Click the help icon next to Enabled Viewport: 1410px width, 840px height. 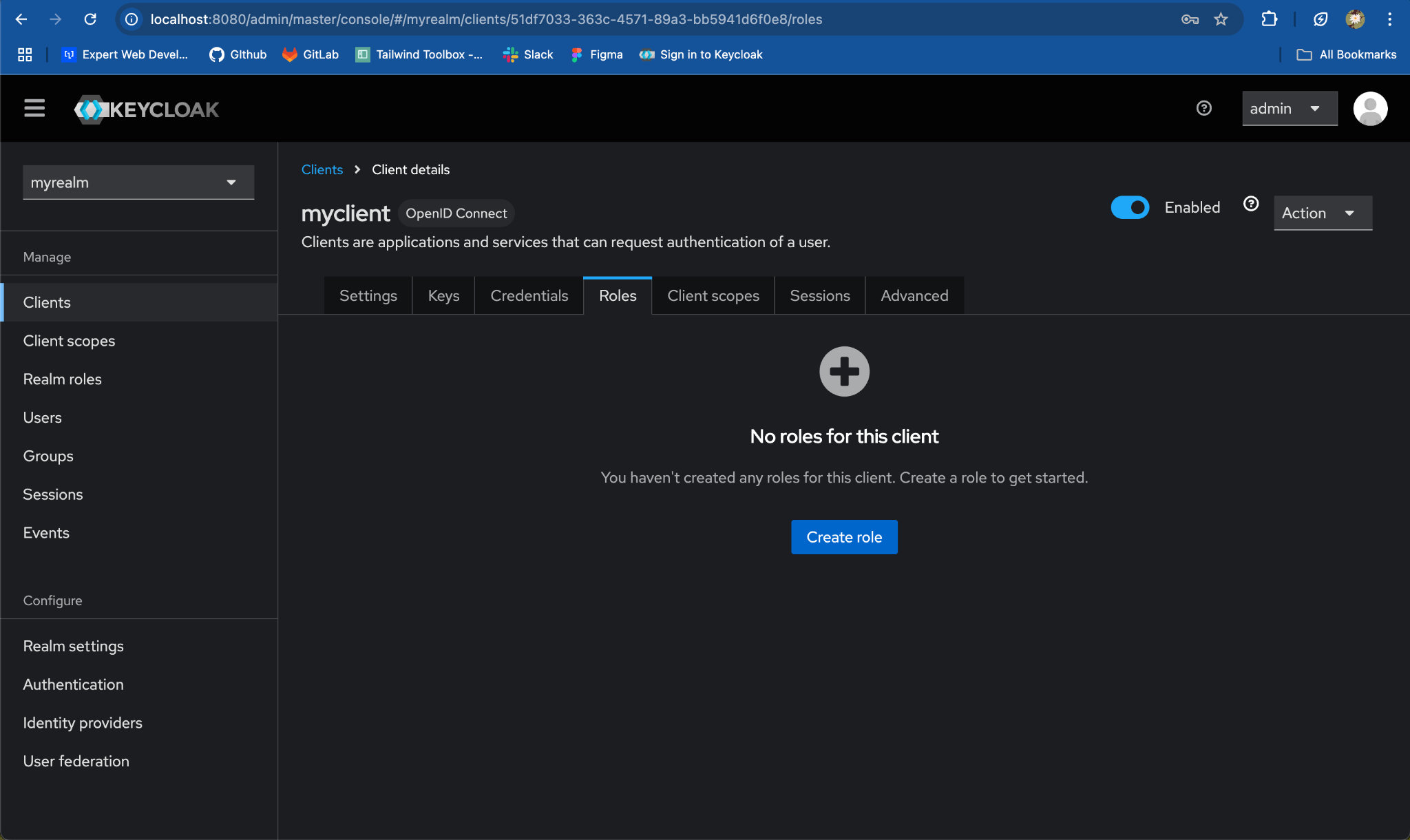[1251, 204]
